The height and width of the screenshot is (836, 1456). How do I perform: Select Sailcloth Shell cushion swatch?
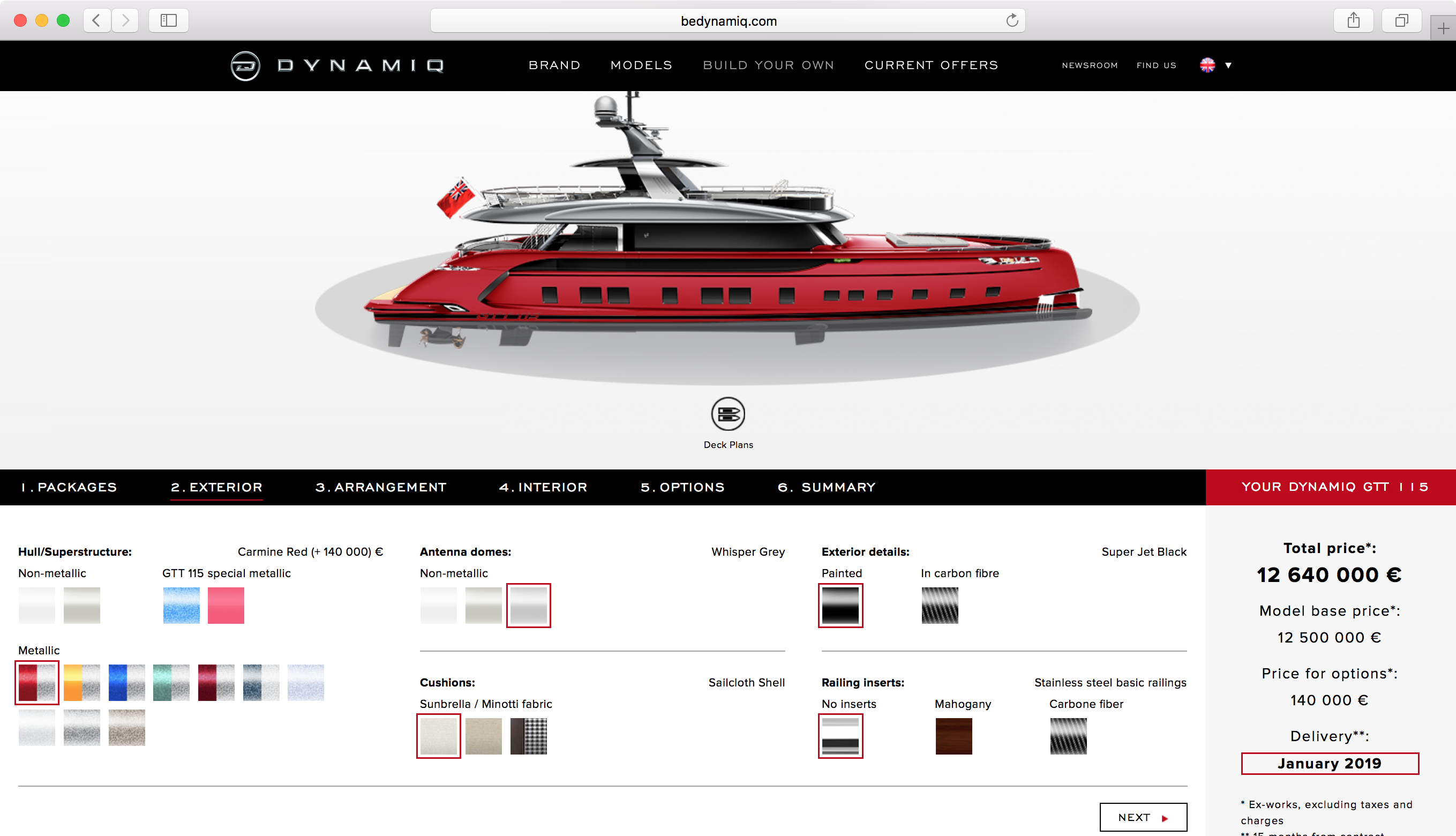pos(439,736)
